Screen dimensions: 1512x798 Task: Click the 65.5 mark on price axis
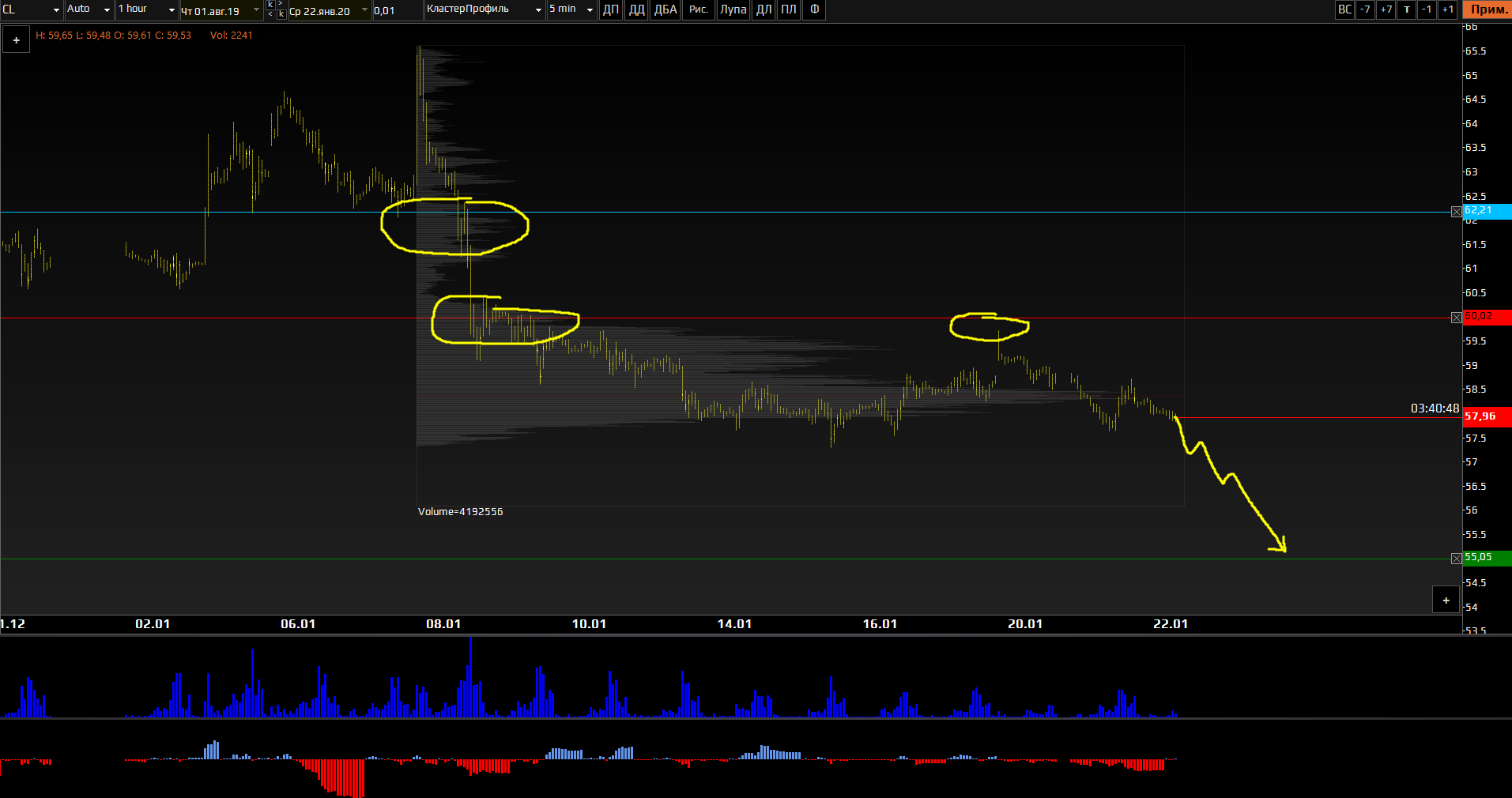click(1475, 51)
